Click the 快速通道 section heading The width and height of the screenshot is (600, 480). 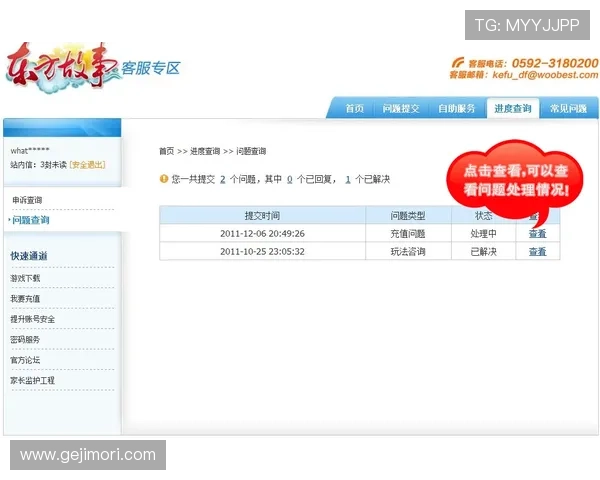click(29, 256)
